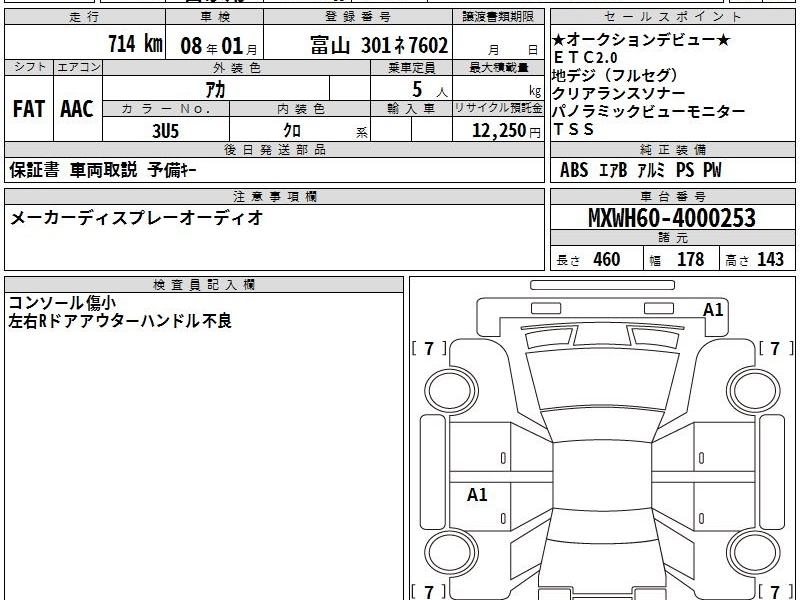Screen dimensions: 800x600
Task: Click A1 damage mark on door panel
Action: pyautogui.click(x=477, y=494)
